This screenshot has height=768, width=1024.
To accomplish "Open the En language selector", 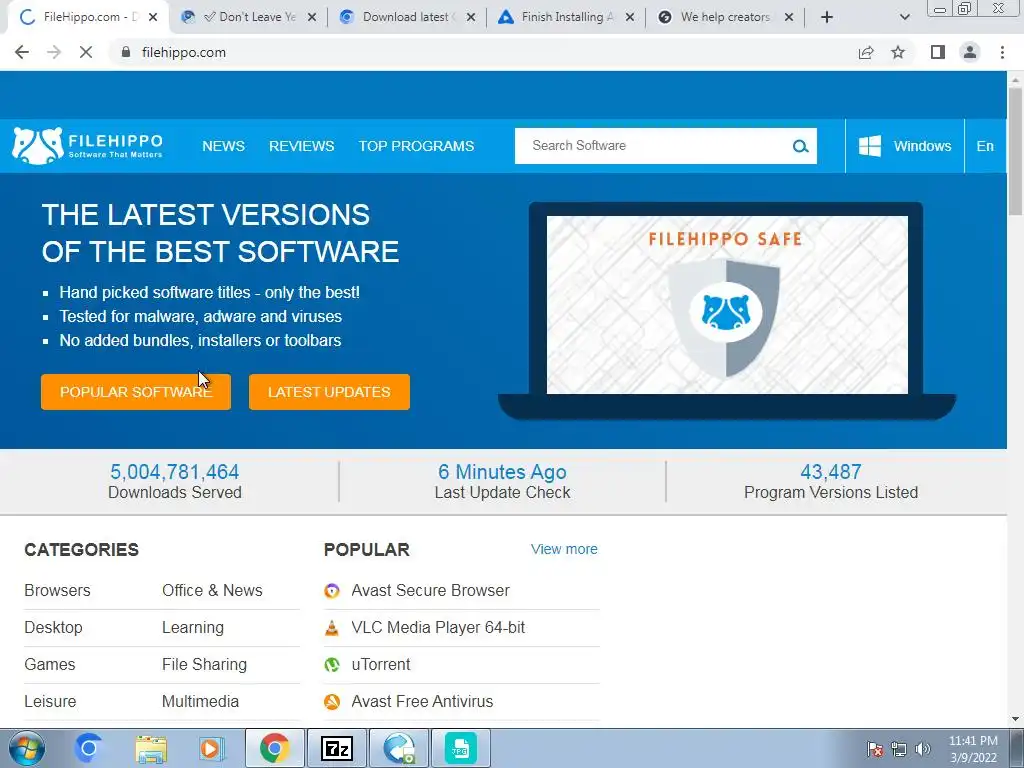I will 985,146.
